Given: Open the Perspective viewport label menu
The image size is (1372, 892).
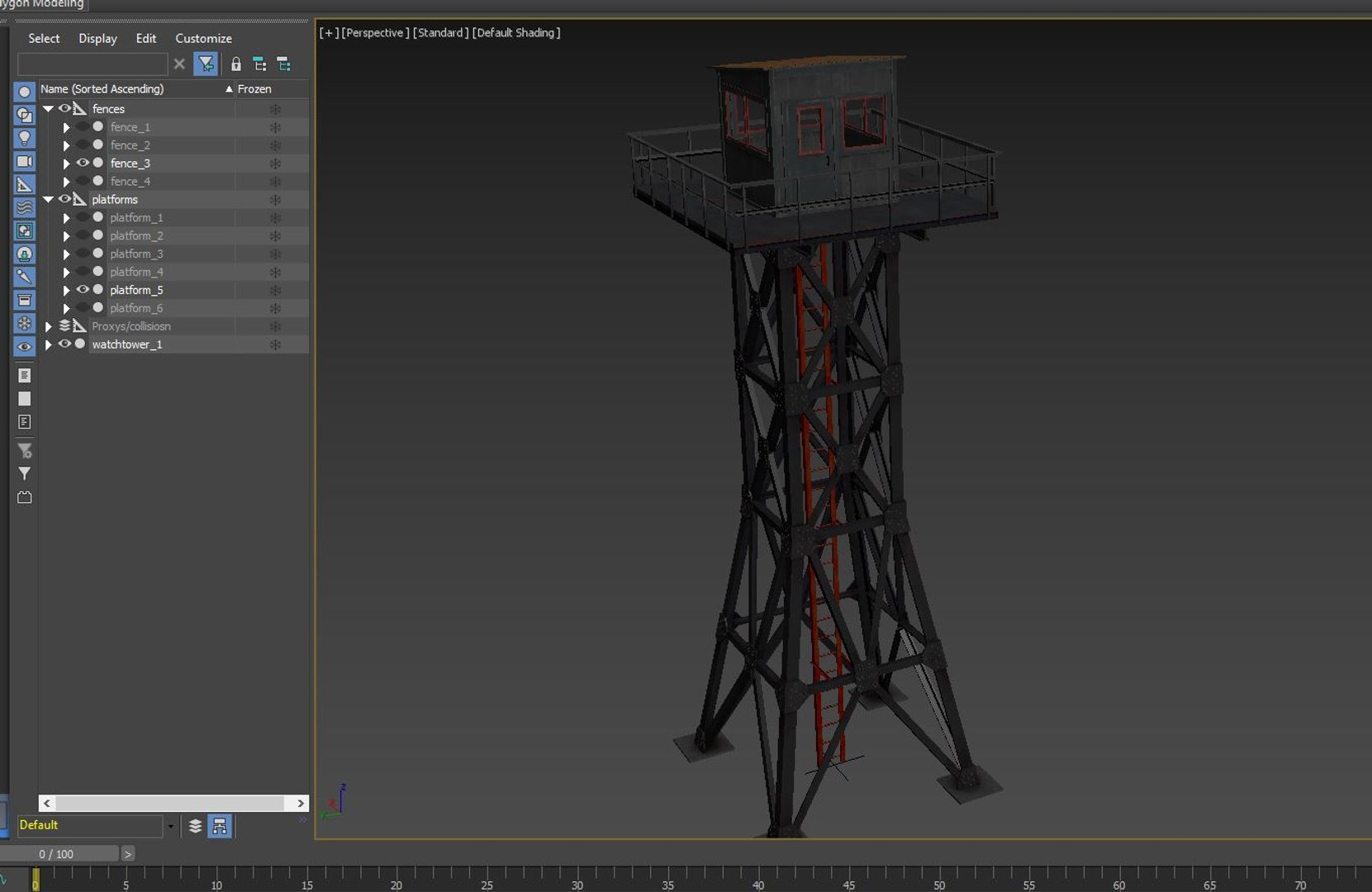Looking at the screenshot, I should 375,33.
